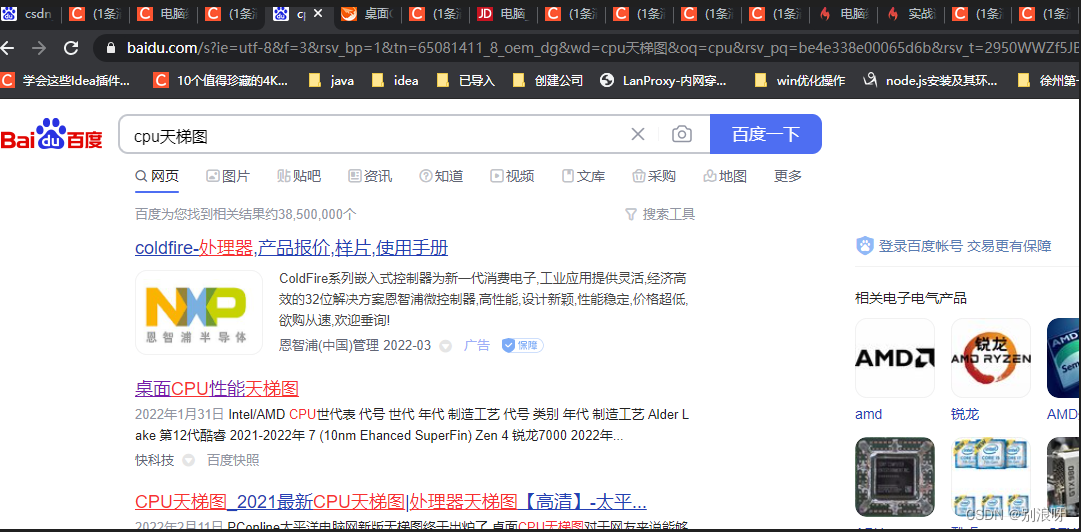This screenshot has width=1081, height=532.
Task: Click the shield icon beside 登录百度帐号
Action: pos(865,245)
